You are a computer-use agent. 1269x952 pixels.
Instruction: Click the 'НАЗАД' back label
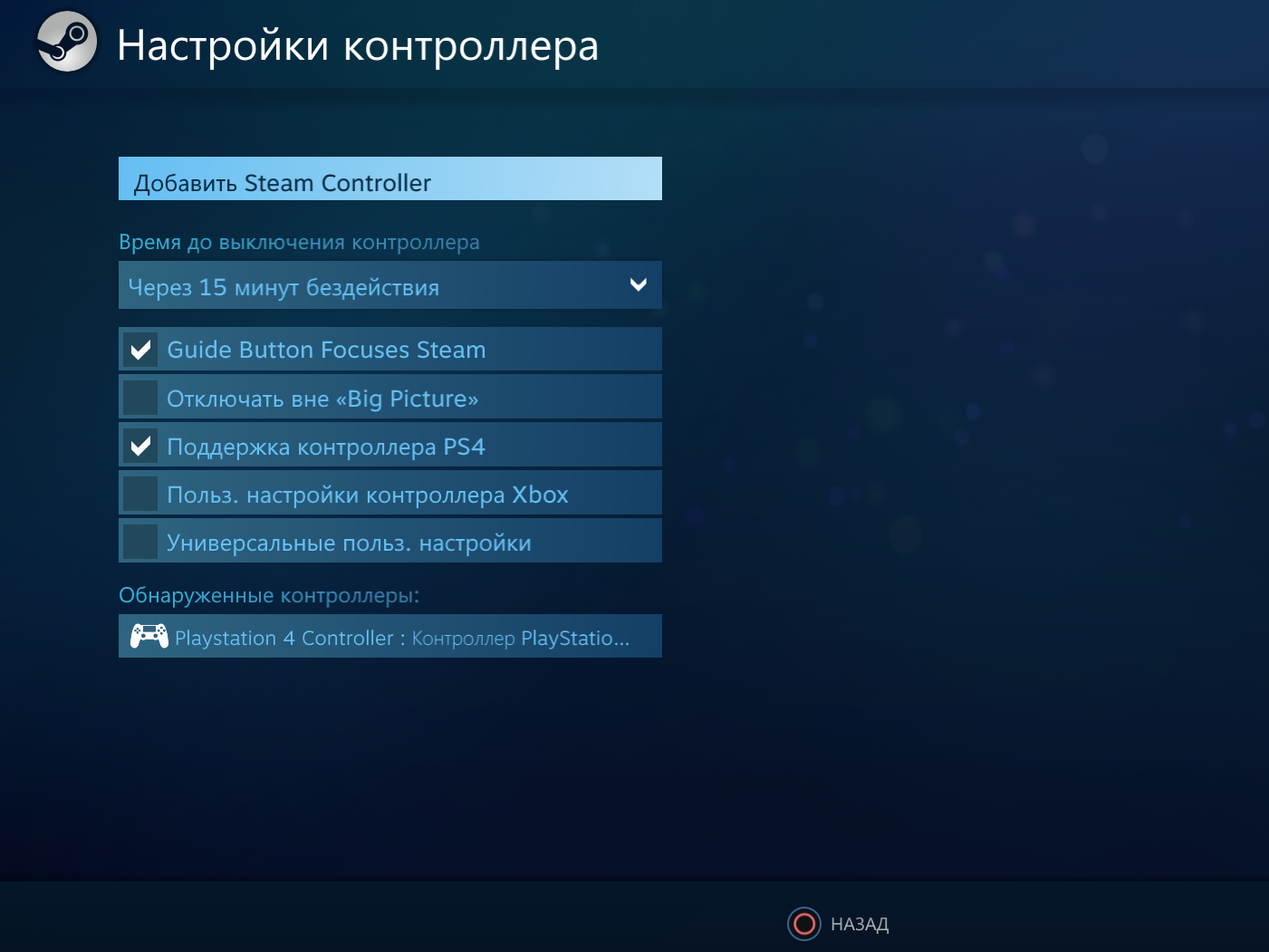[x=860, y=925]
